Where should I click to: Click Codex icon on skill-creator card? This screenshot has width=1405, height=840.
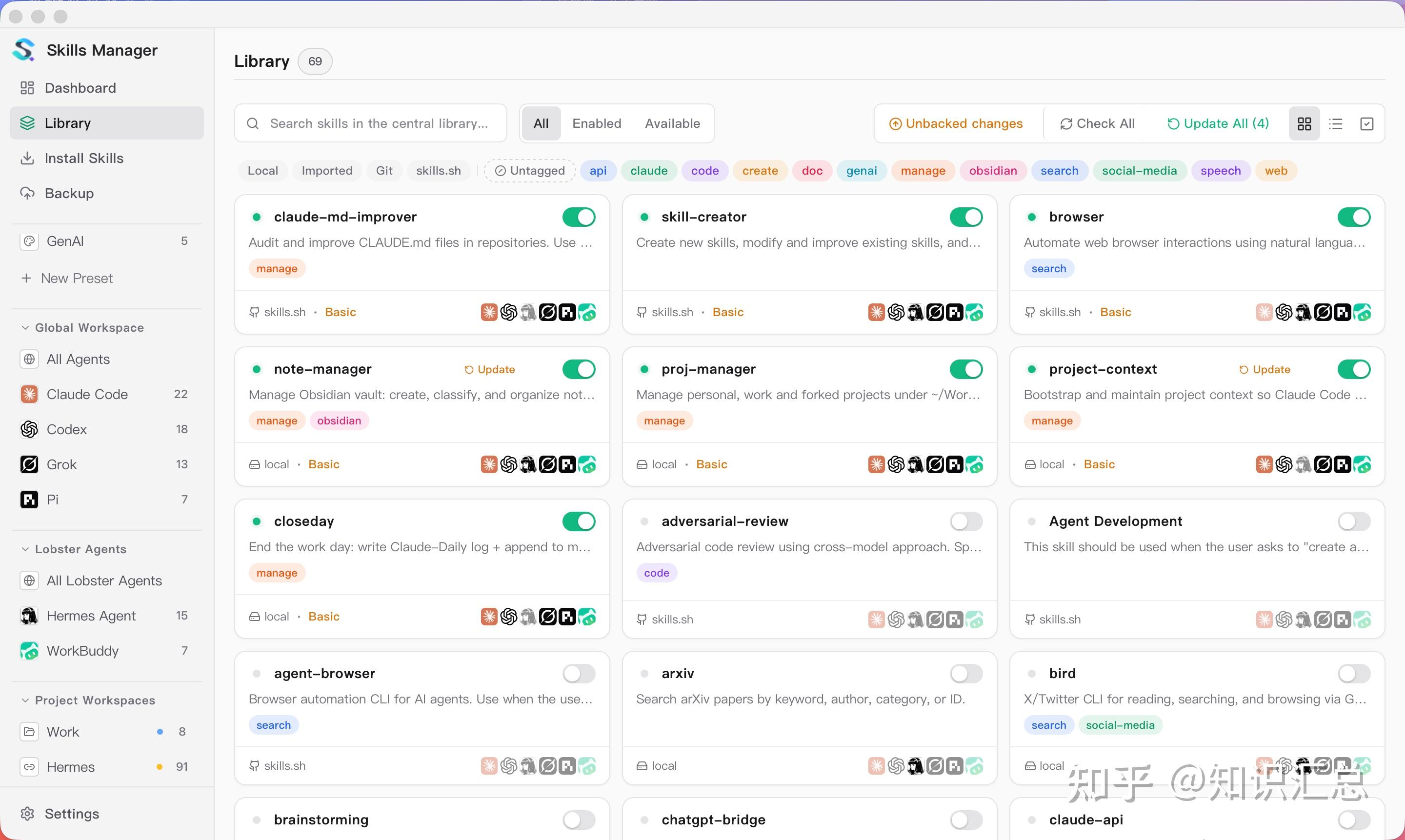pyautogui.click(x=896, y=312)
